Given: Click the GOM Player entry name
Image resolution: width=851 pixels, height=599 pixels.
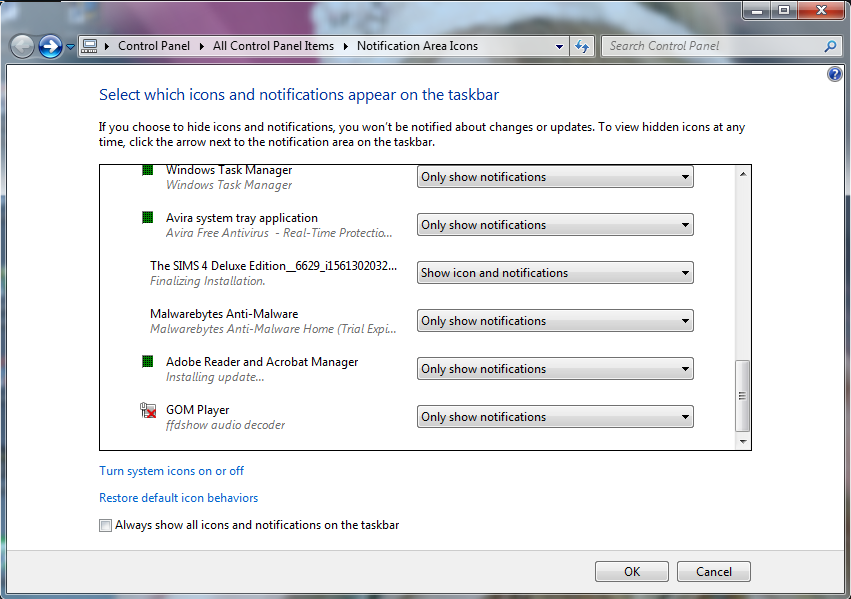Looking at the screenshot, I should click(198, 410).
